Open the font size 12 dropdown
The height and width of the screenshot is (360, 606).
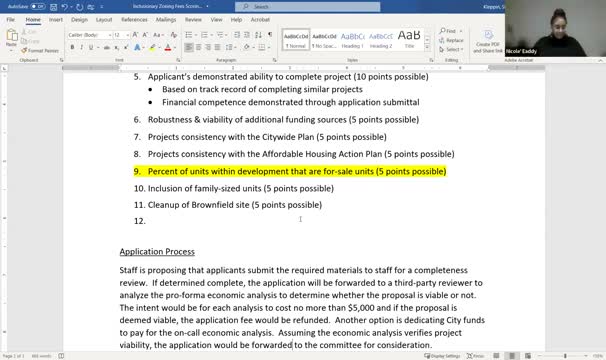click(128, 35)
